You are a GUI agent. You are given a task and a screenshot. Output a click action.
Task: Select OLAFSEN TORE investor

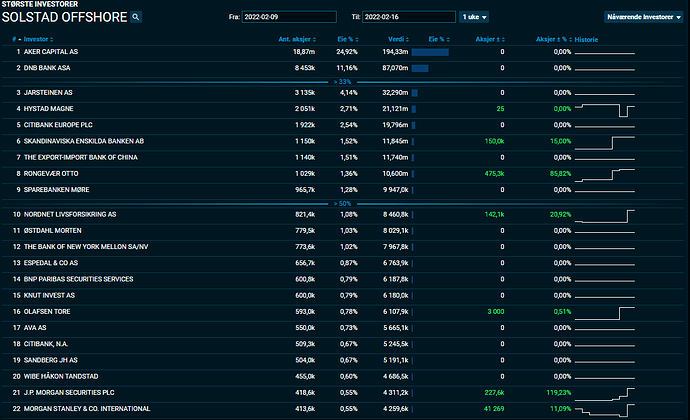47,312
